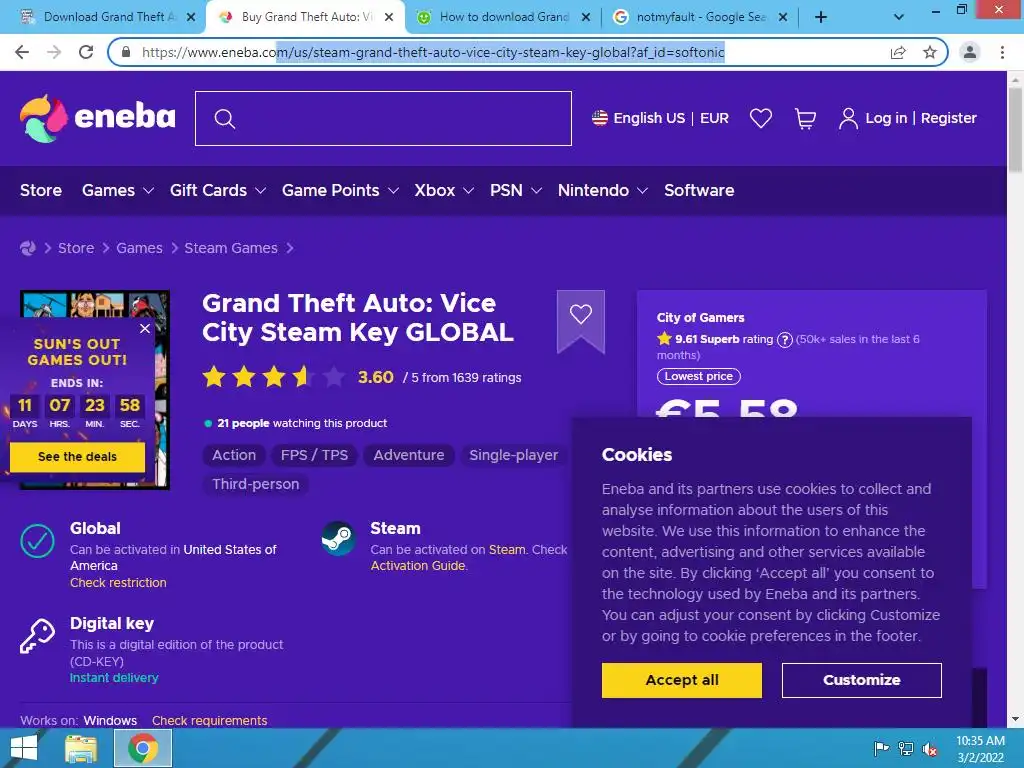
Task: Expand the PSN menu
Action: [516, 190]
